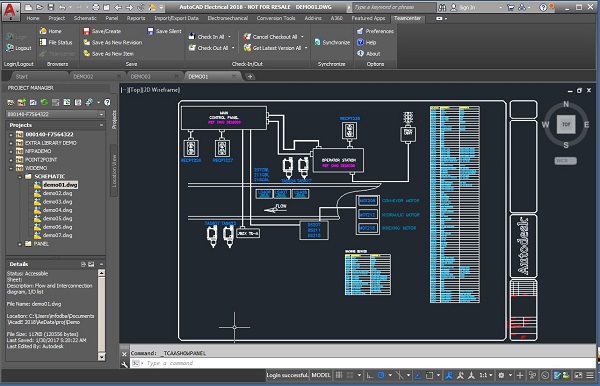
Task: Click the Open file icon in quick access toolbar
Action: (x=39, y=7)
